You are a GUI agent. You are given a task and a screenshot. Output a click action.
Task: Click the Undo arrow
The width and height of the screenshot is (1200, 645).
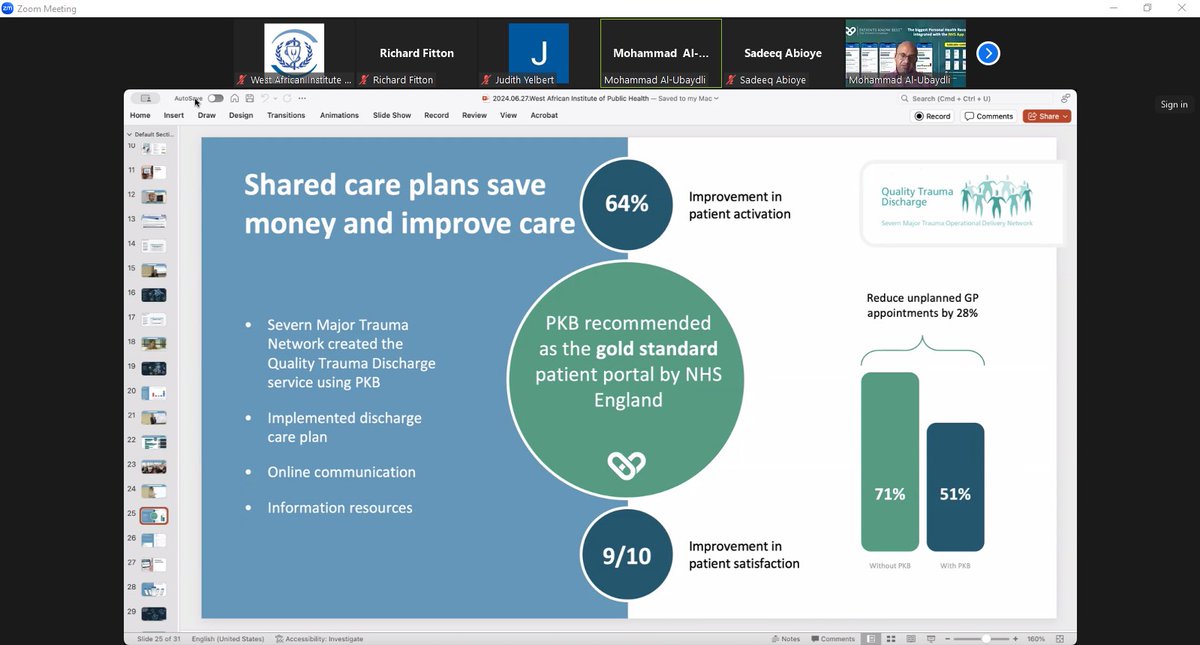265,98
